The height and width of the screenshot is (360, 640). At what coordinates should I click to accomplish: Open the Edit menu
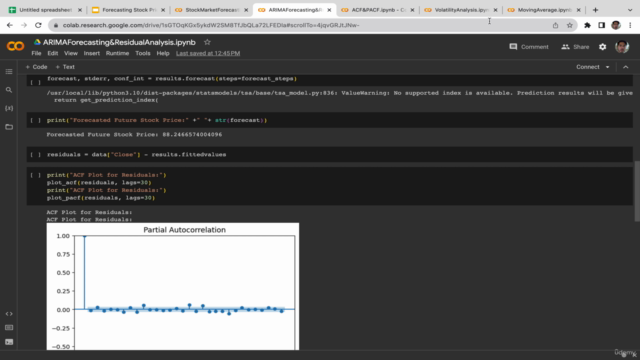click(52, 53)
